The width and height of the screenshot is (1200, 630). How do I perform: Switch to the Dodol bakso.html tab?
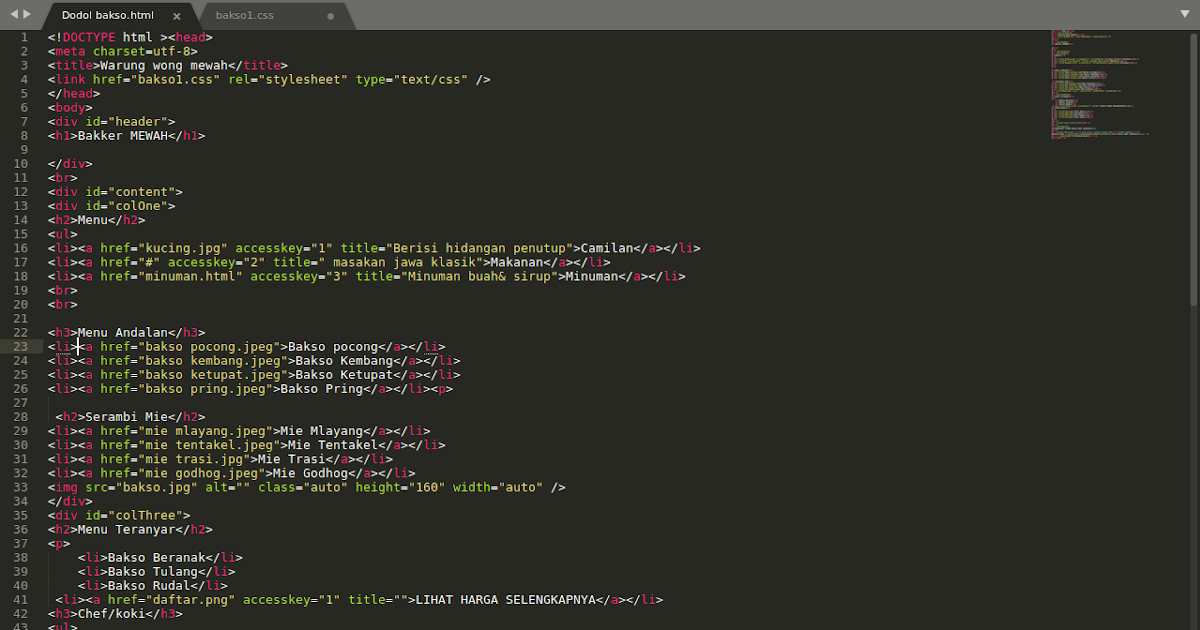pos(108,16)
